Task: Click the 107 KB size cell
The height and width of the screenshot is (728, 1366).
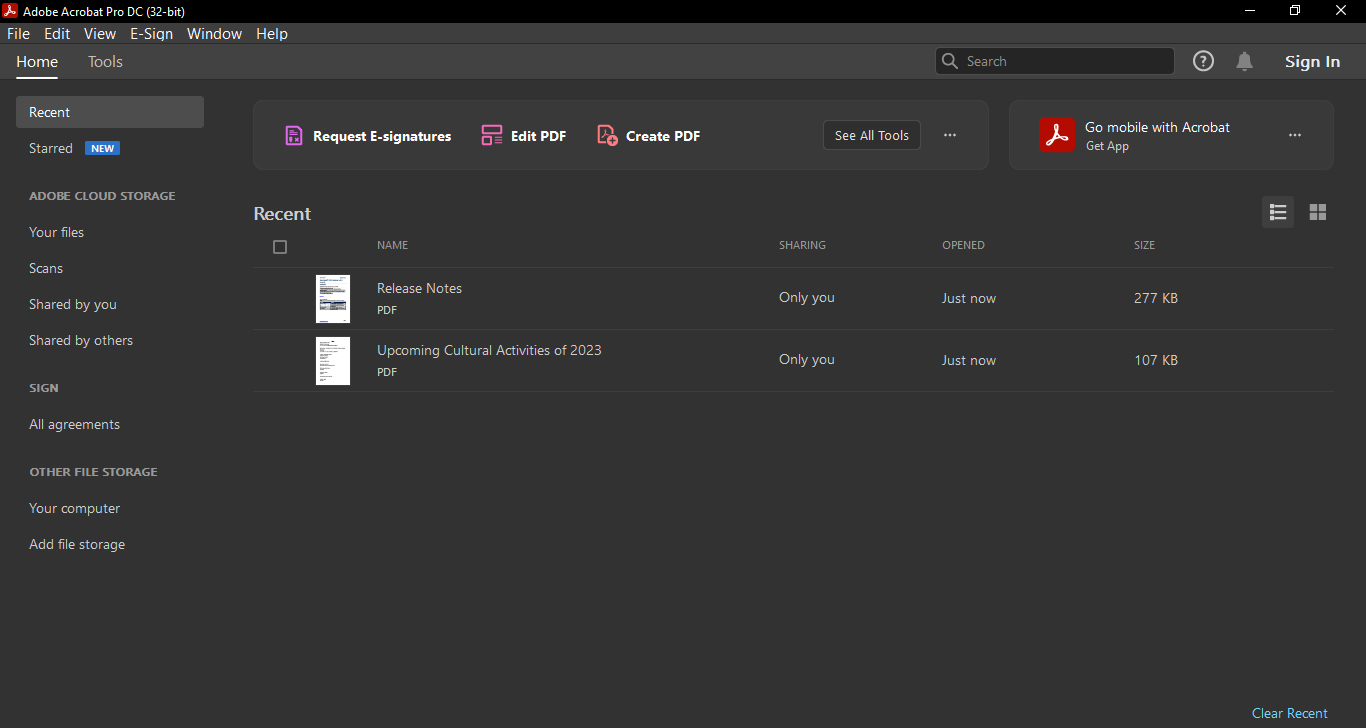Action: click(x=1156, y=360)
